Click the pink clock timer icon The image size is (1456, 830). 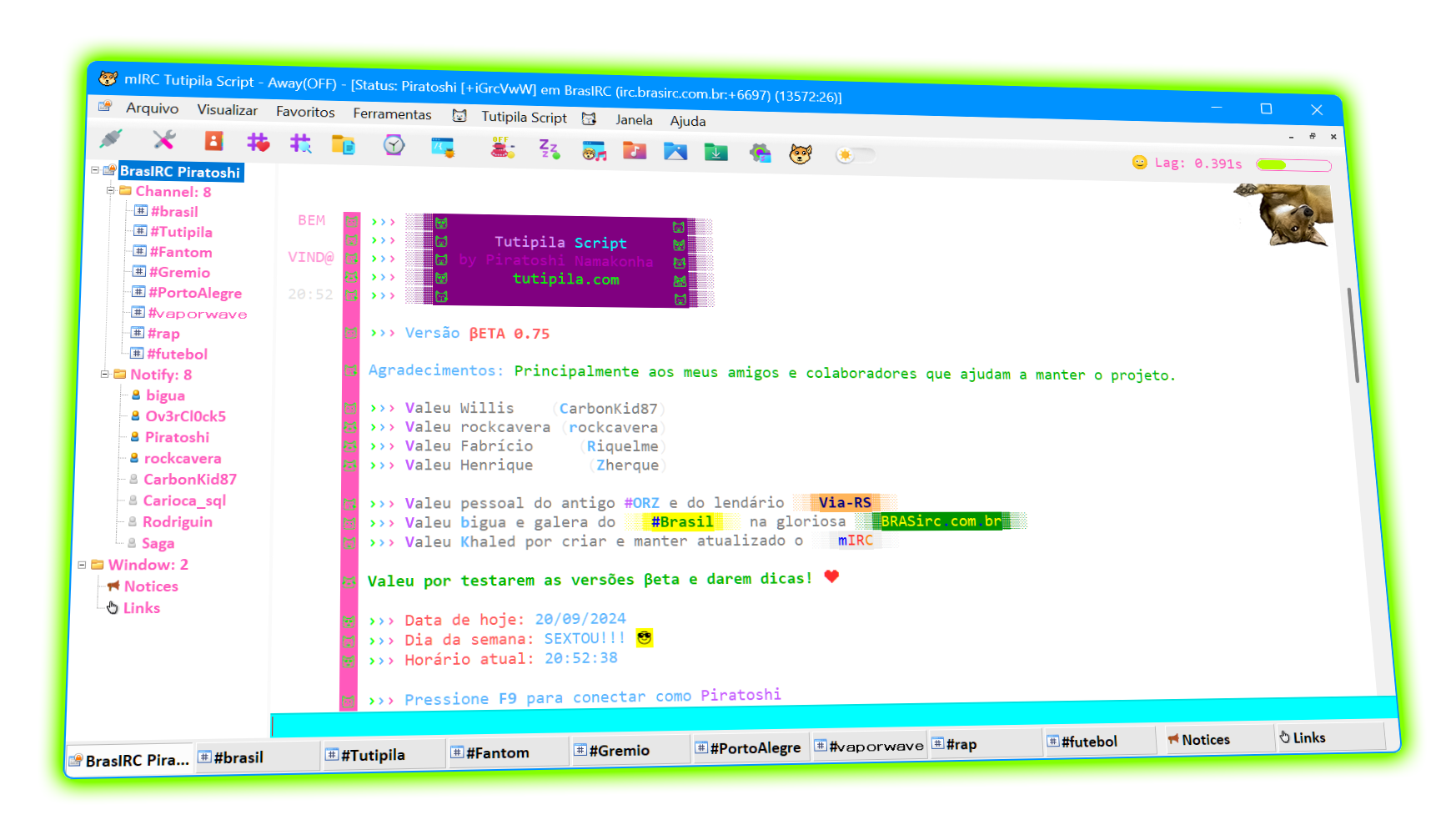click(394, 146)
